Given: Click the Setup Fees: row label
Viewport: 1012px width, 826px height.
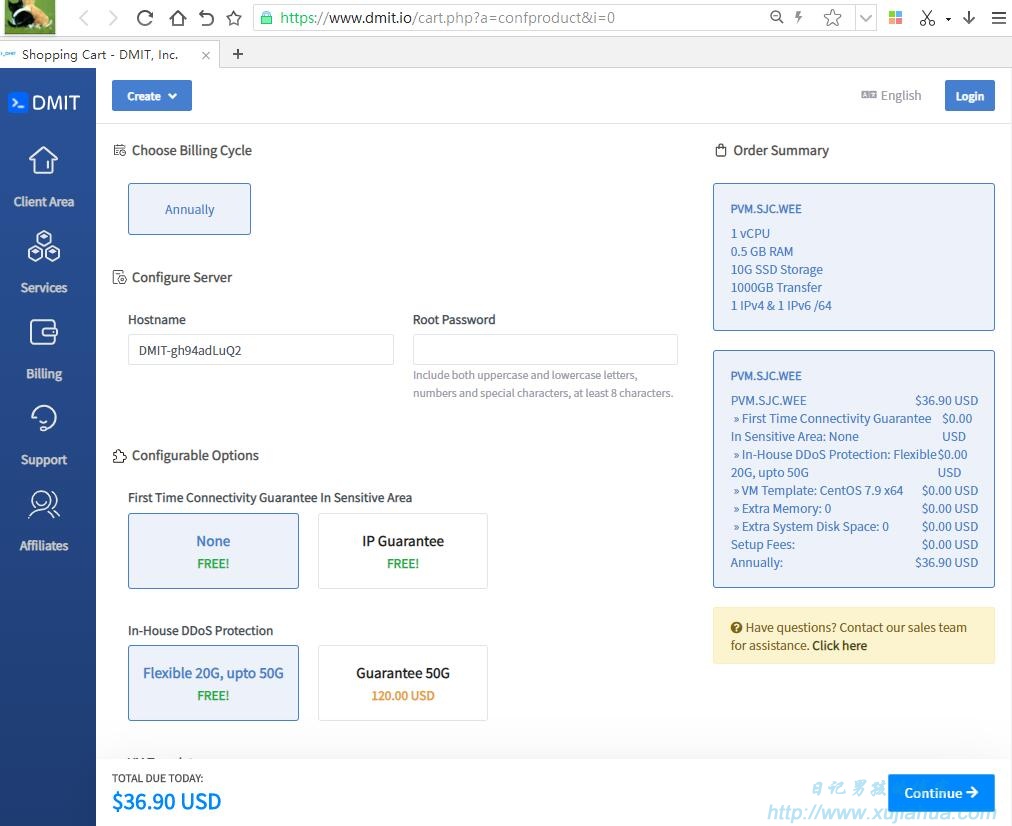Looking at the screenshot, I should pos(763,545).
